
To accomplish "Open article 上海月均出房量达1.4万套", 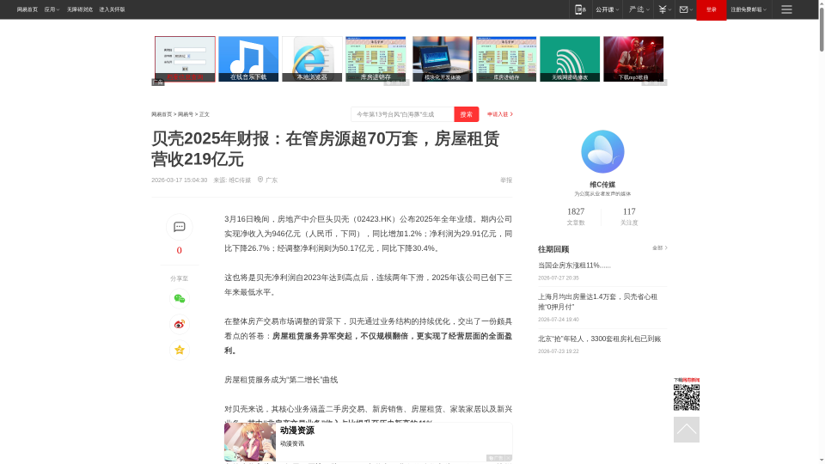I will pyautogui.click(x=598, y=301).
